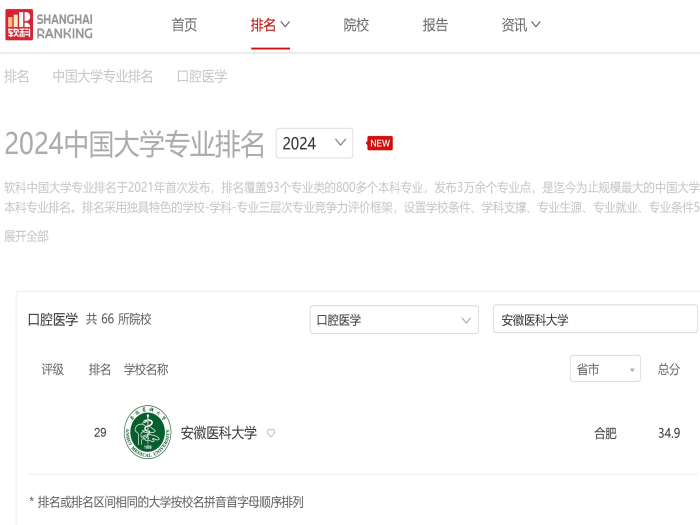Screen dimensions: 700x525
Task: Click 中国大学专业排名 breadcrumb link
Action: point(103,76)
